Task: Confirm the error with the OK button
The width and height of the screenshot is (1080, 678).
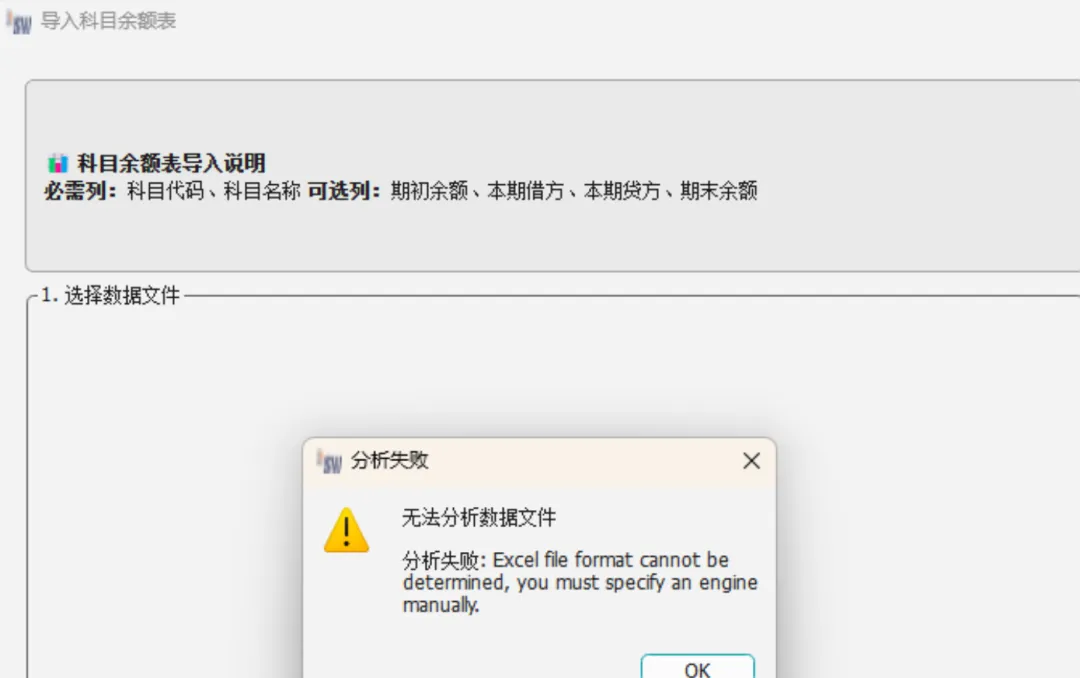Action: click(x=697, y=667)
